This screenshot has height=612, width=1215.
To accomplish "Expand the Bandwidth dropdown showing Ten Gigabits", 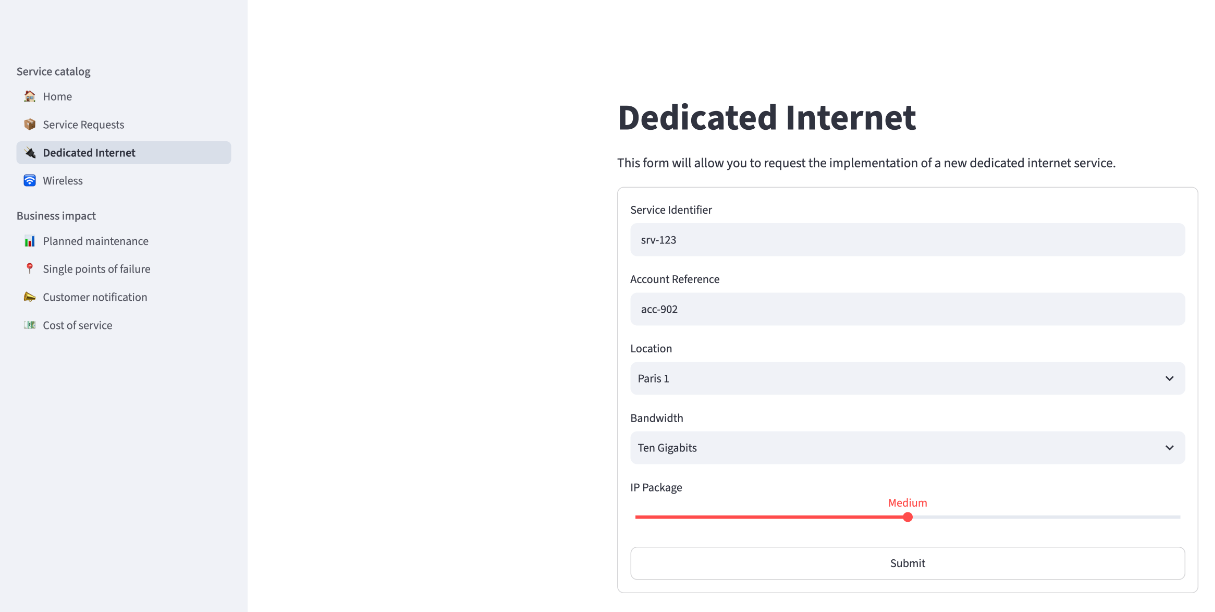I will [907, 448].
